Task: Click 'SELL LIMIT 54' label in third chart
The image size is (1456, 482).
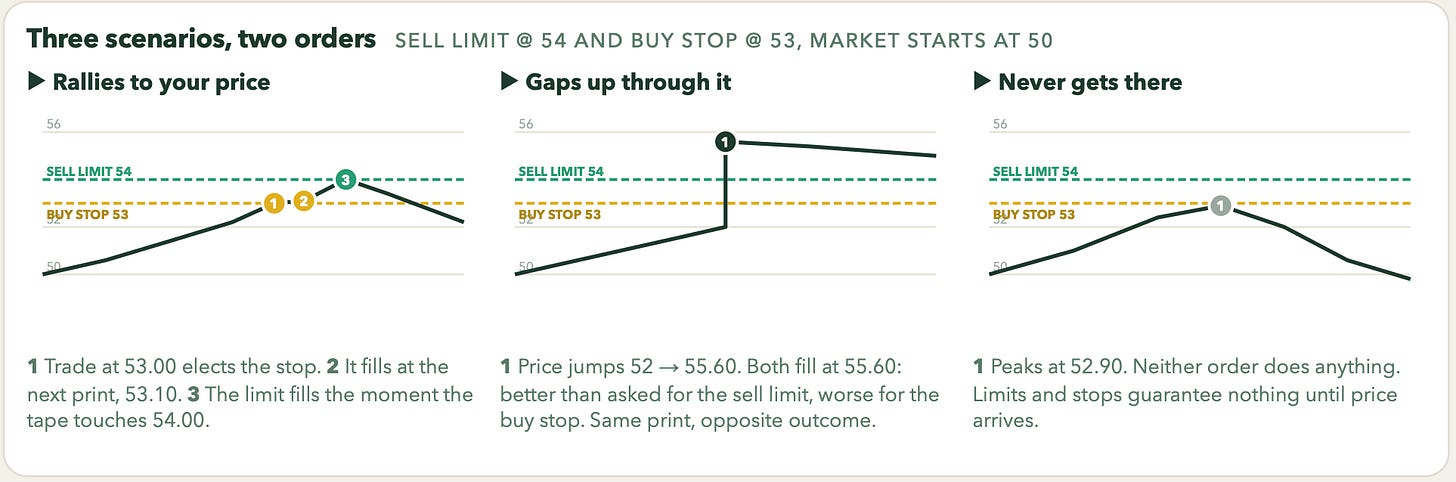Action: click(1035, 171)
